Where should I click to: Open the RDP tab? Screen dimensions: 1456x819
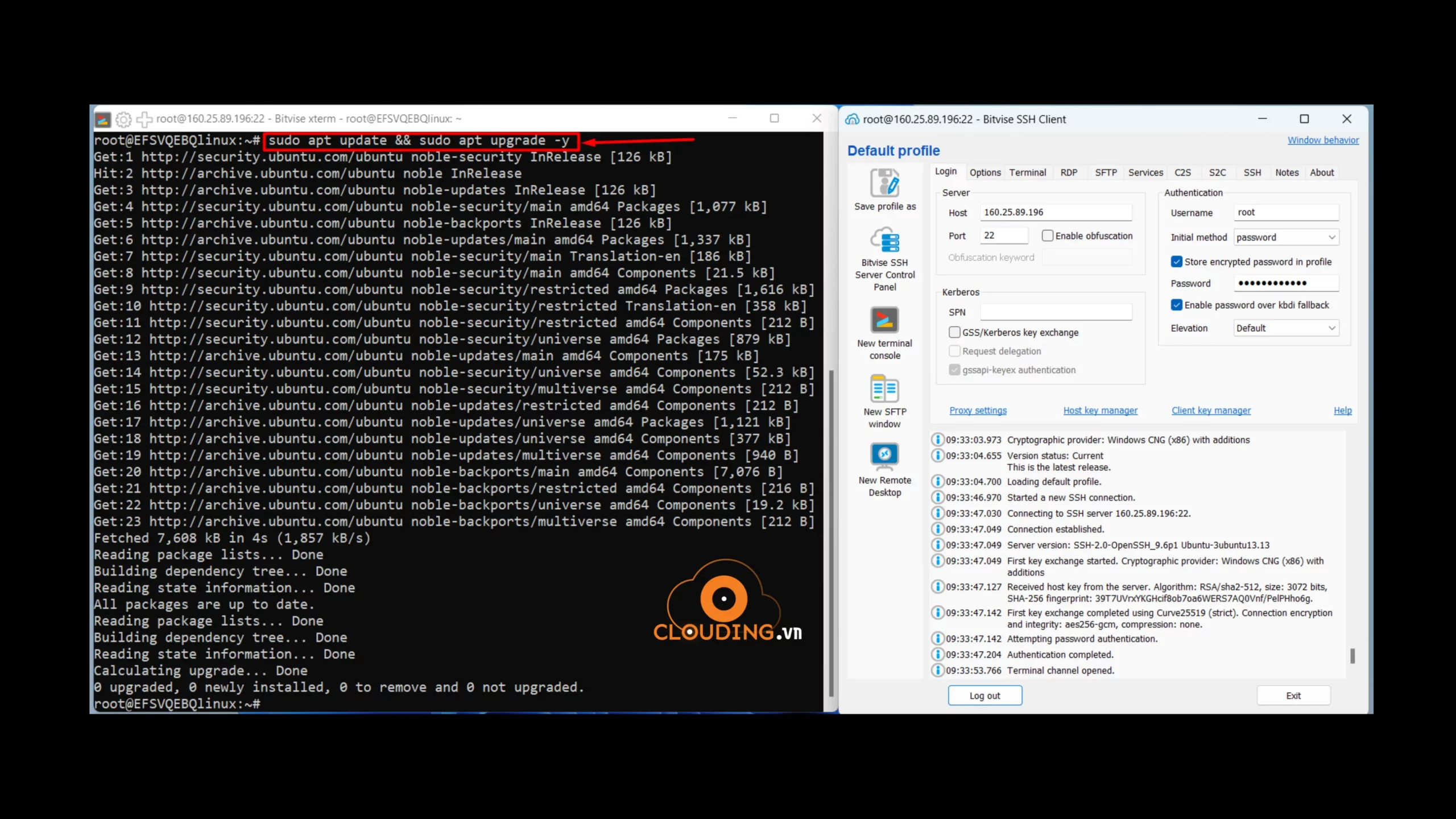click(1069, 172)
